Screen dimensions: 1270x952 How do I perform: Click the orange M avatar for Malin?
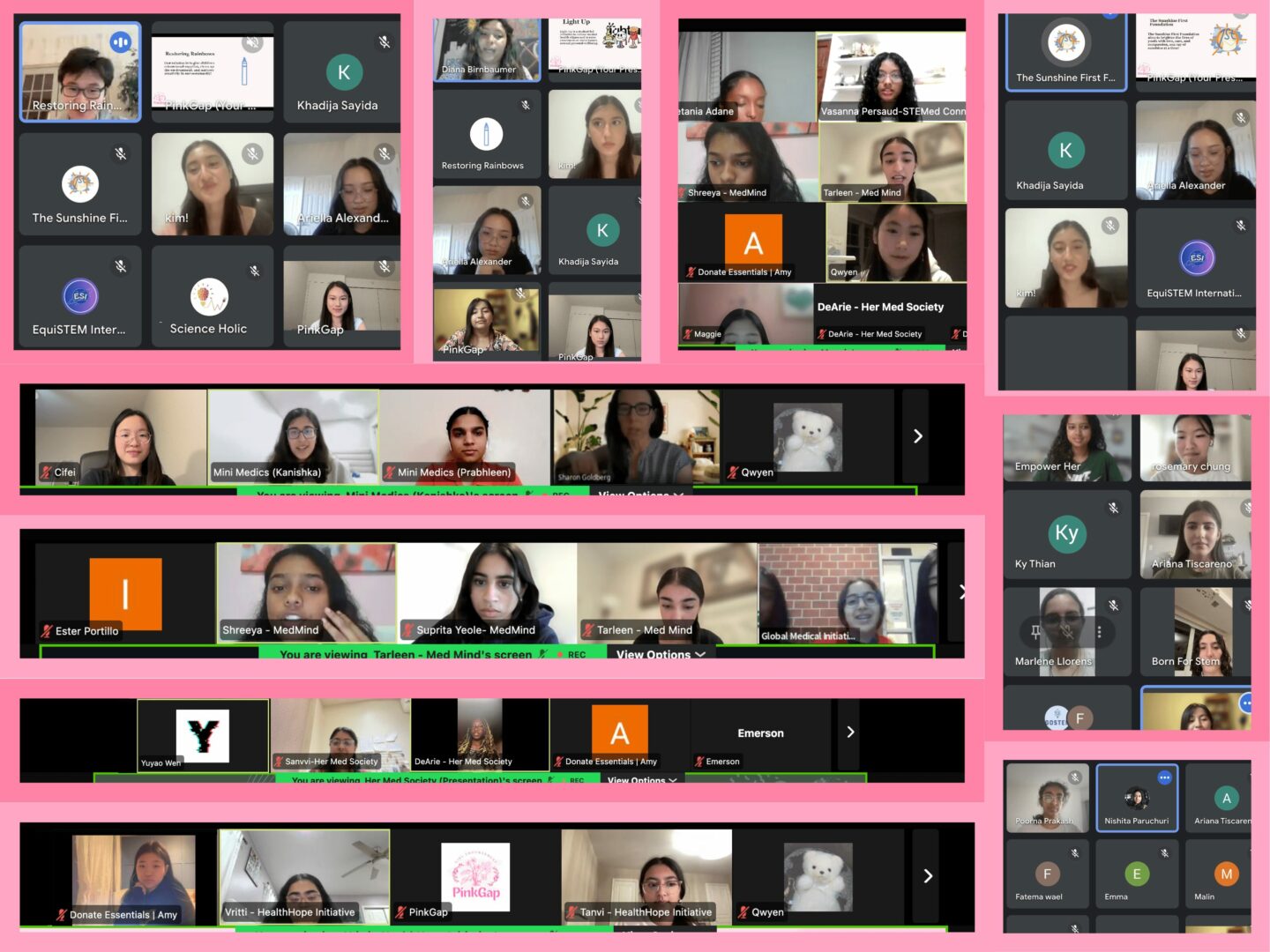pyautogui.click(x=1226, y=874)
